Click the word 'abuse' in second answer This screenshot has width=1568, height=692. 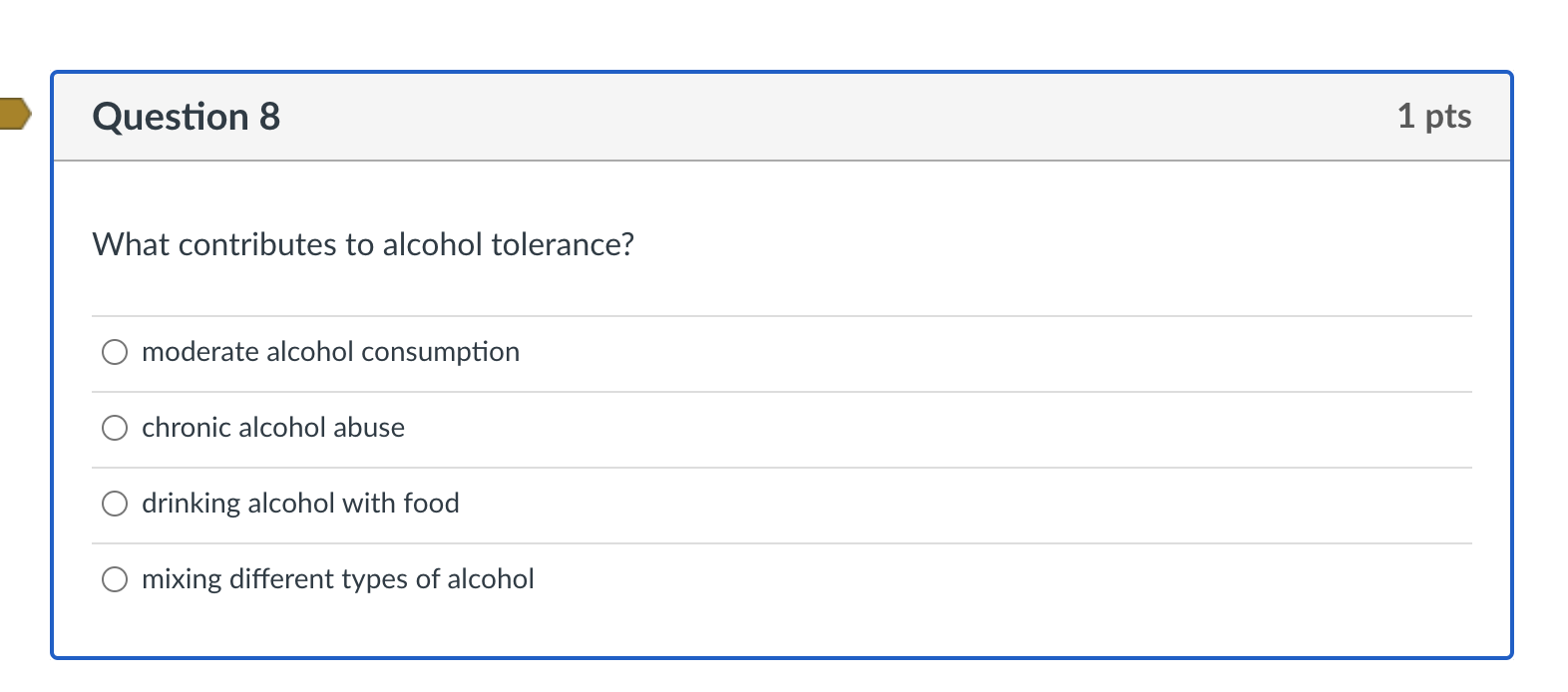[369, 428]
